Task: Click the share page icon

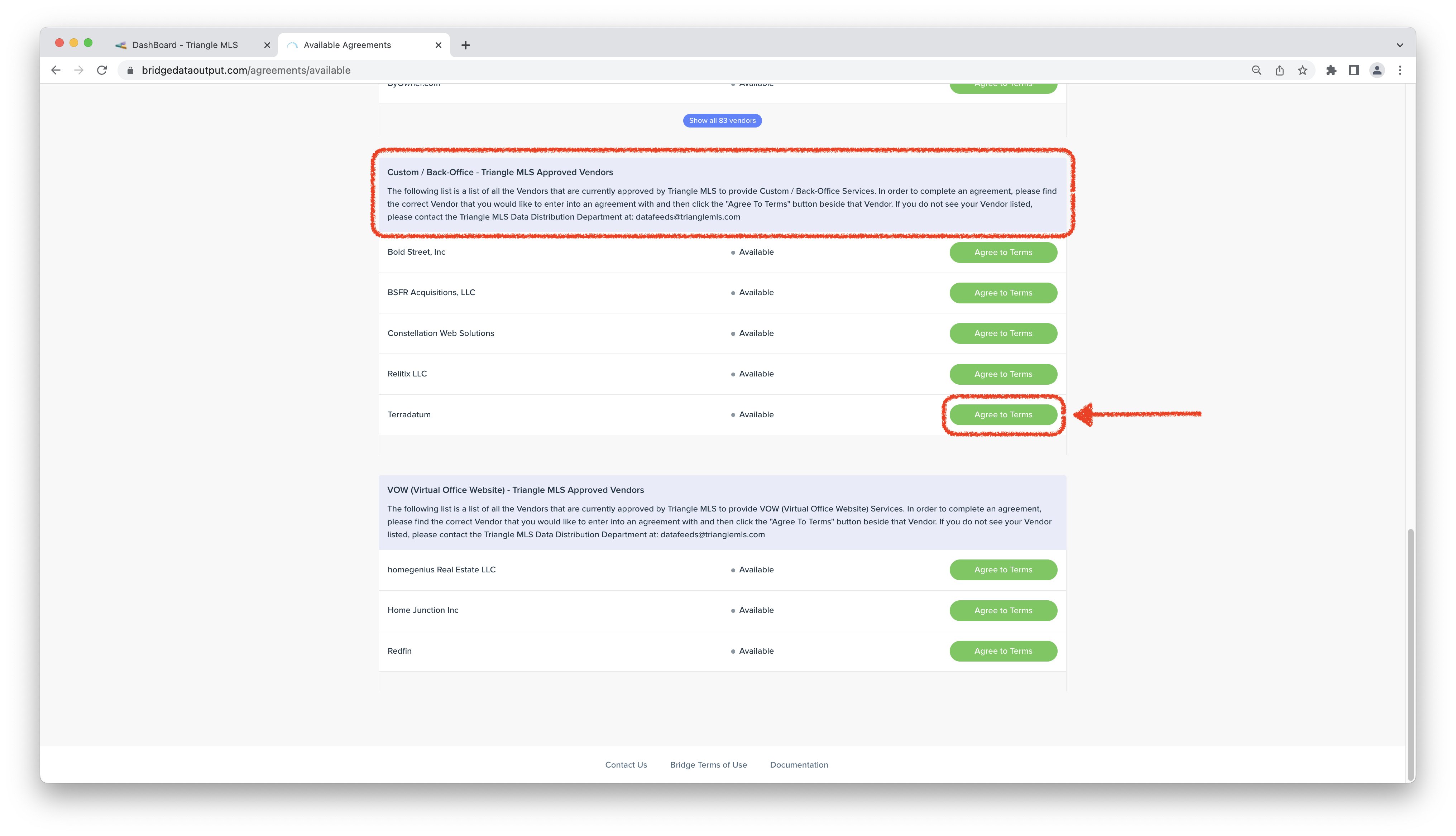Action: (1279, 70)
